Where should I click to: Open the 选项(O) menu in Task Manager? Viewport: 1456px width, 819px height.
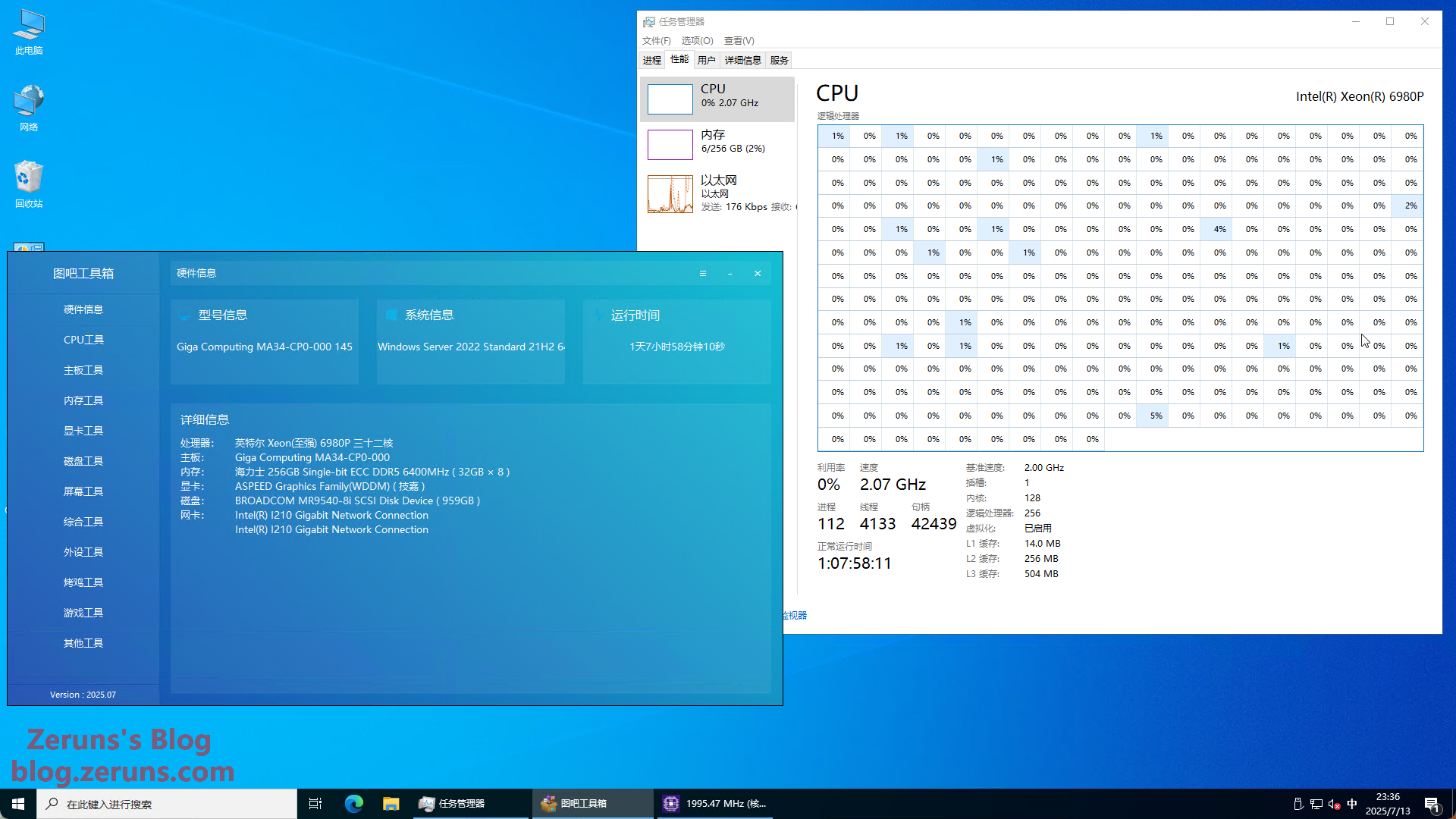[697, 41]
